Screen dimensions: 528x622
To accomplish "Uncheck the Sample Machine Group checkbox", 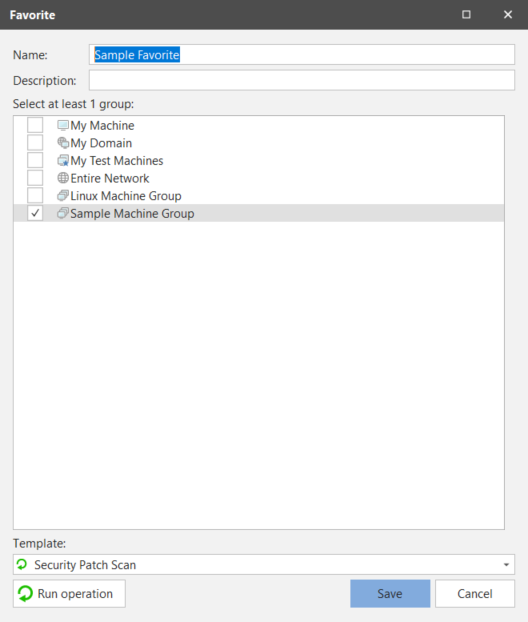I will (35, 213).
